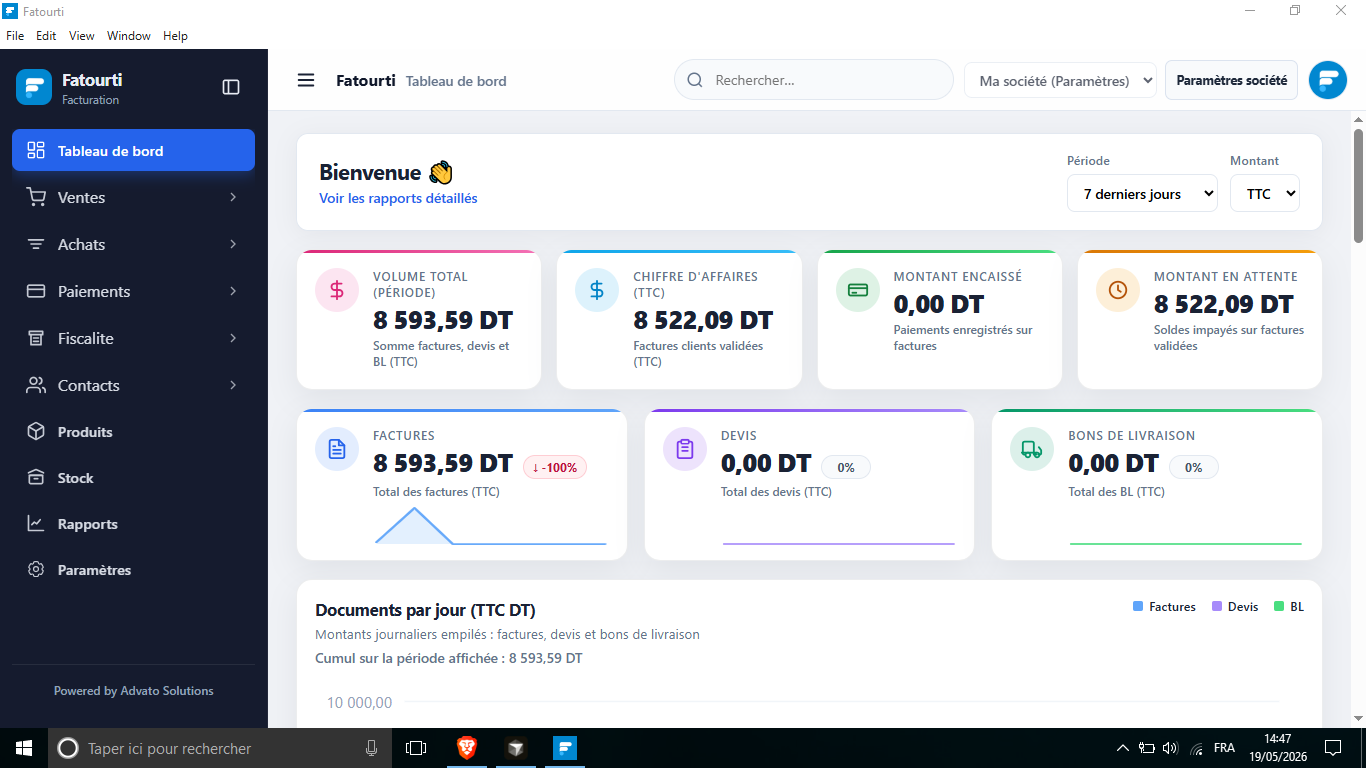Open the Help menu
This screenshot has width=1366, height=768.
(x=175, y=35)
